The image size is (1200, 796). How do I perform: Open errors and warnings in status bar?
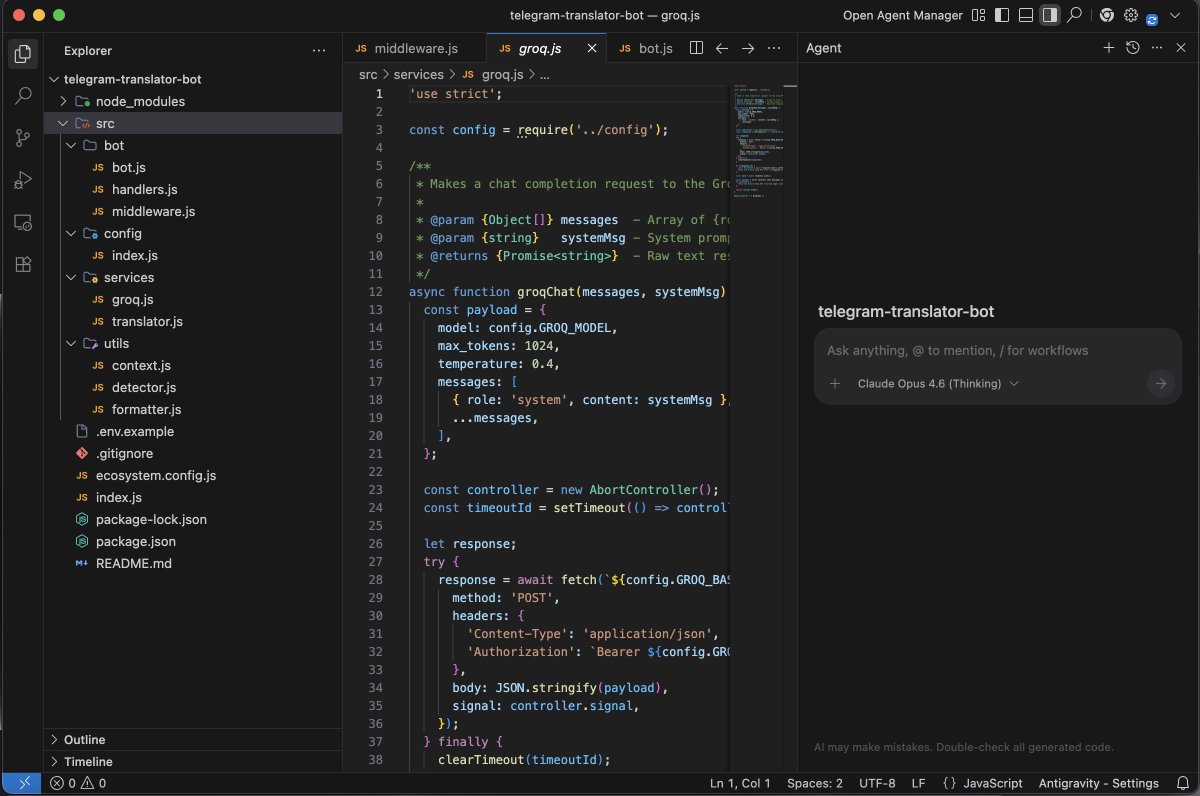click(79, 783)
